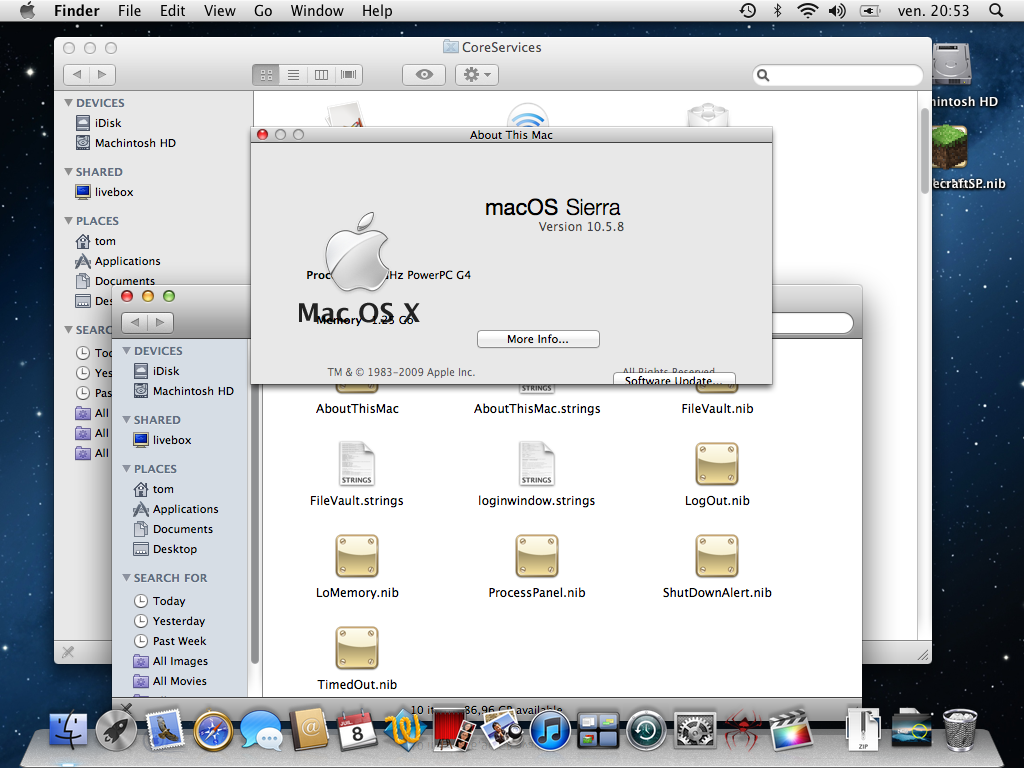Open the Go menu
1024x768 pixels.
[263, 10]
